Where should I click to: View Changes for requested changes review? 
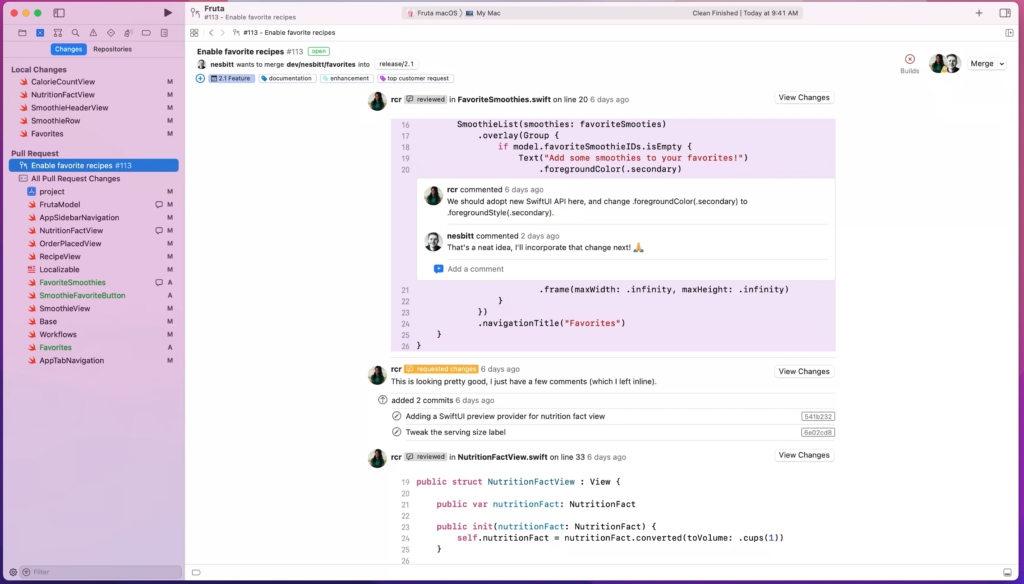coord(804,371)
